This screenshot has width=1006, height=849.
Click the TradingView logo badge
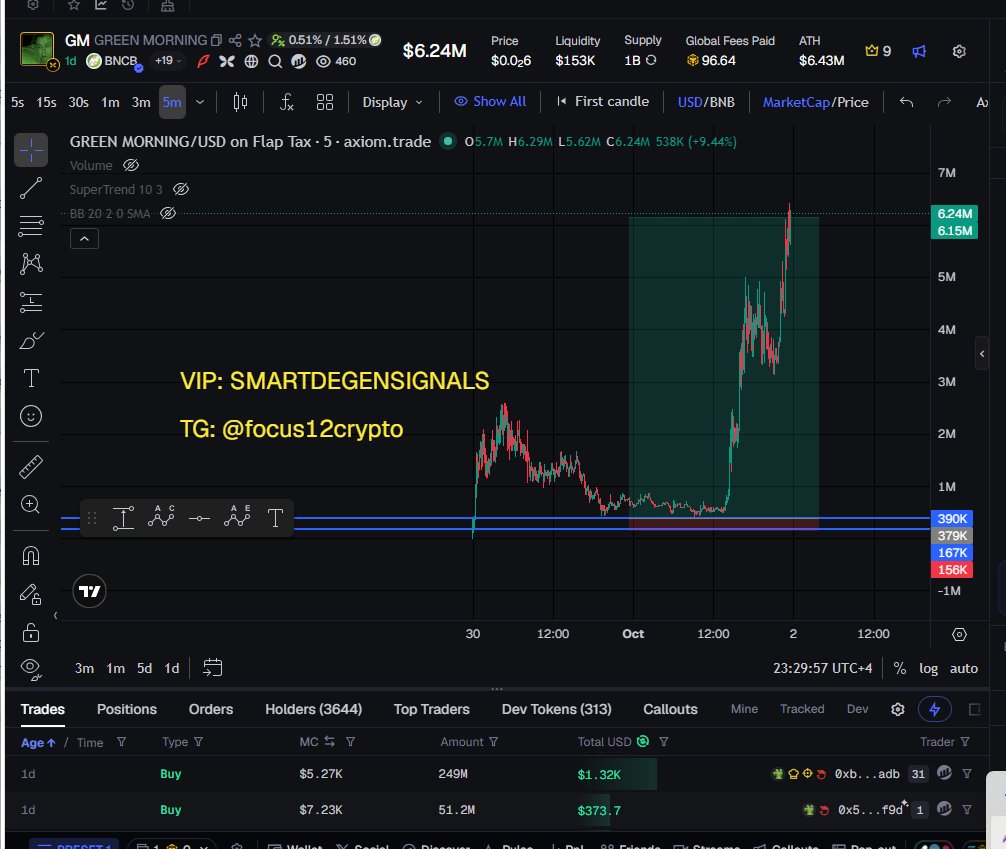point(89,591)
